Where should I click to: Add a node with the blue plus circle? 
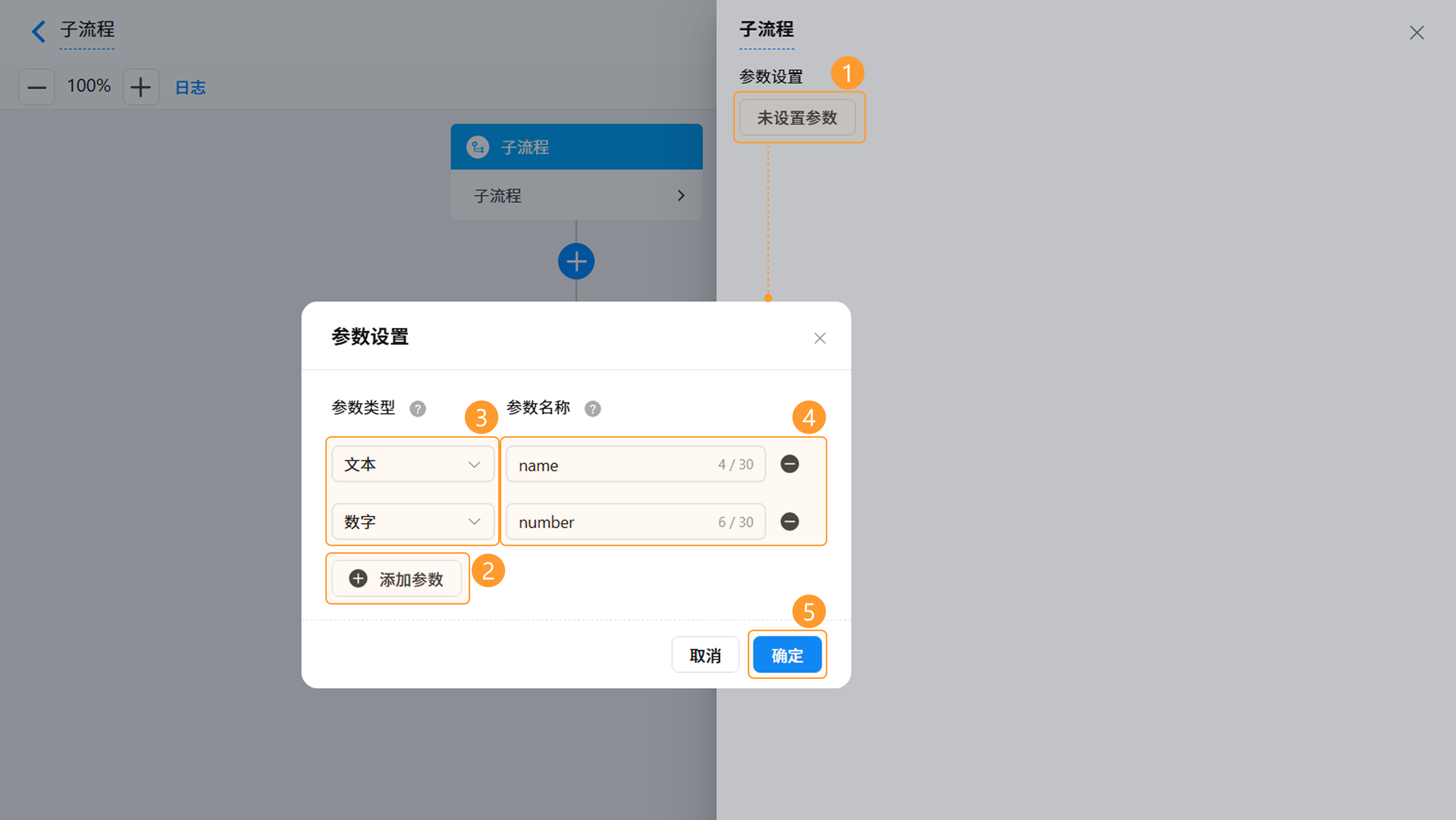click(x=576, y=261)
